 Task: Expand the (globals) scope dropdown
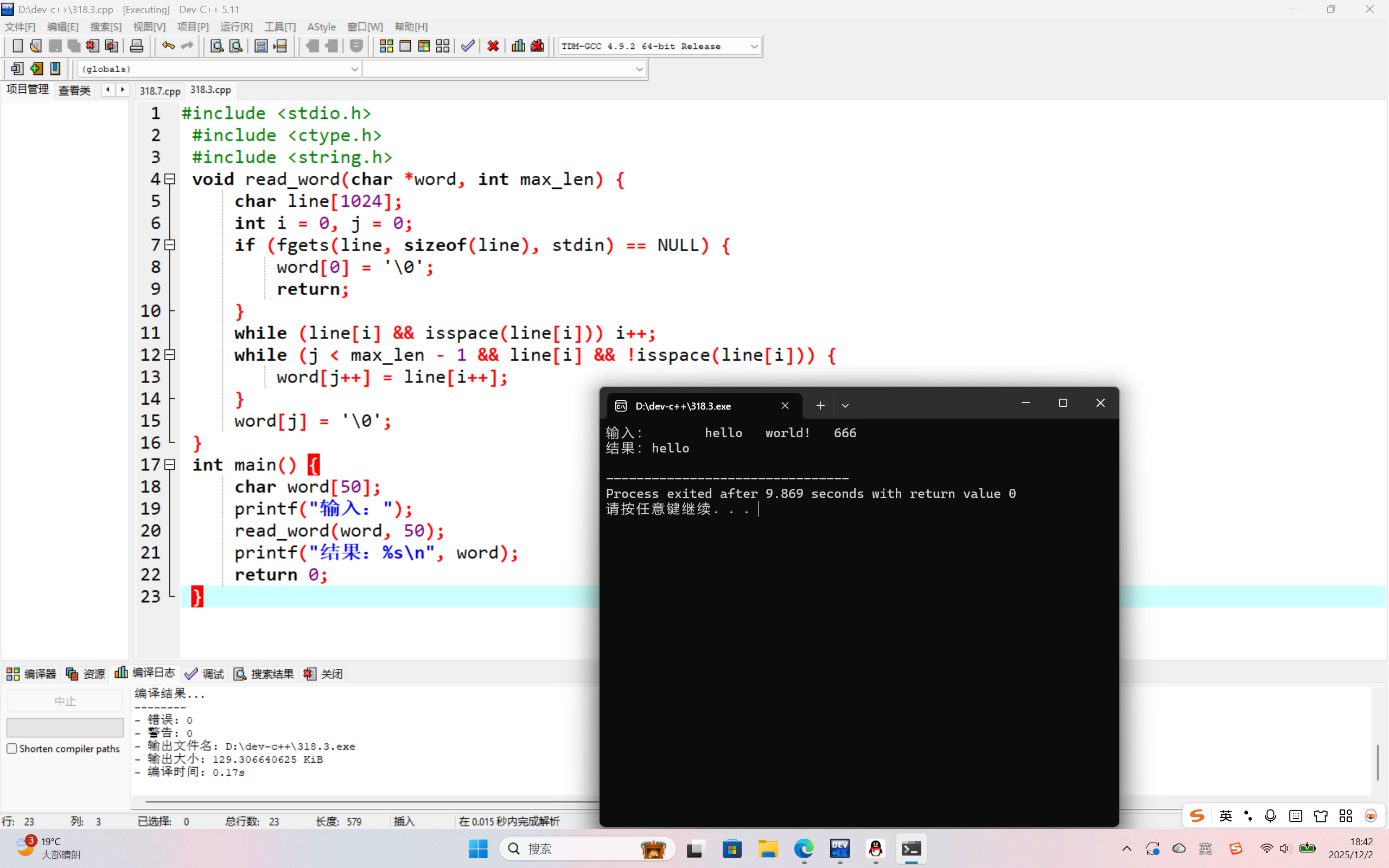tap(354, 69)
